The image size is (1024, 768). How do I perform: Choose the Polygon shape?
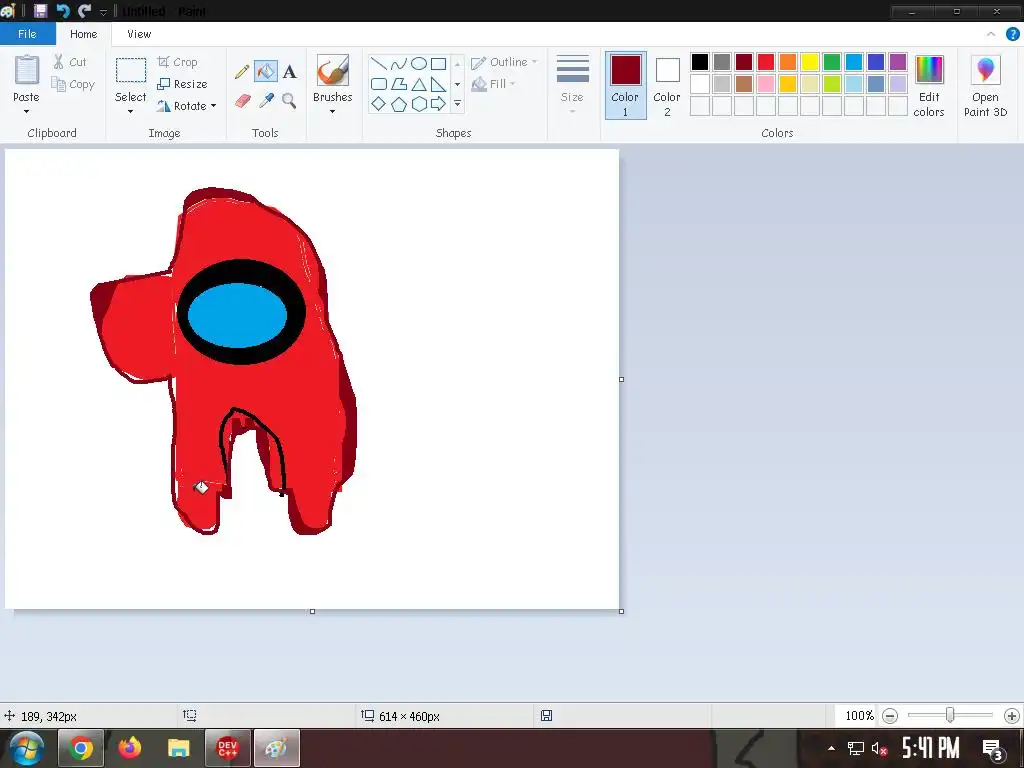tap(398, 84)
